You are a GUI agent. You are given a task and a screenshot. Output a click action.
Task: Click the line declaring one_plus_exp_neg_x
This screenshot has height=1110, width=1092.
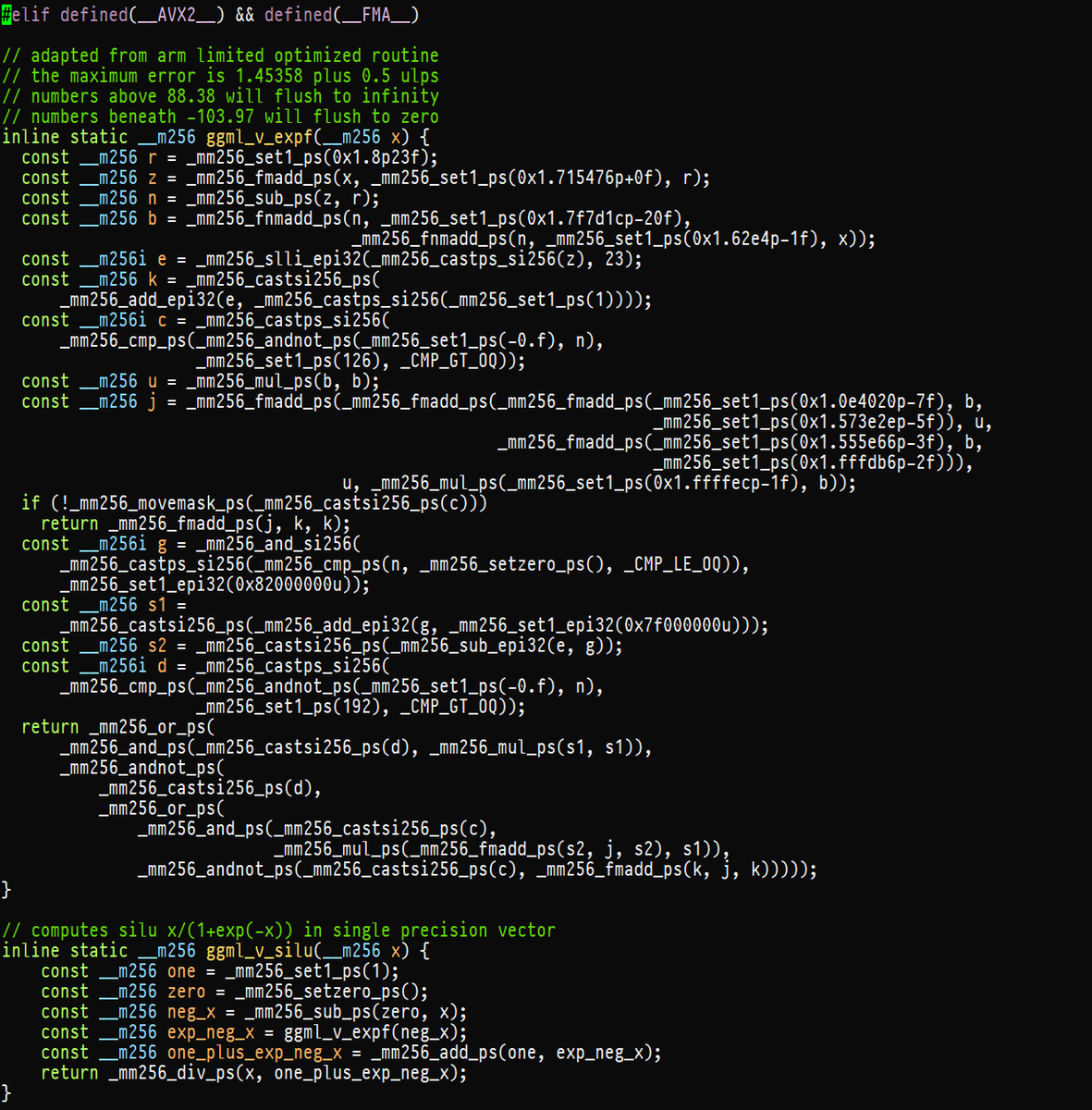tap(351, 1053)
